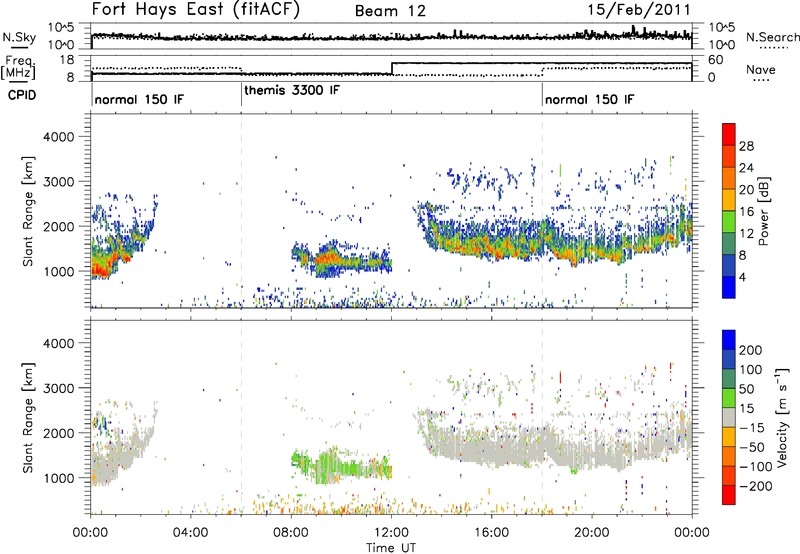Image resolution: width=800 pixels, height=554 pixels.
Task: Click the '60' Nave axis label
Action: tap(716, 60)
